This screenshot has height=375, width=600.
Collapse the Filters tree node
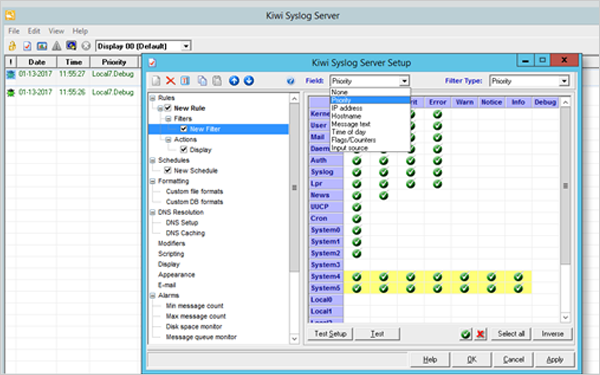pyautogui.click(x=168, y=119)
